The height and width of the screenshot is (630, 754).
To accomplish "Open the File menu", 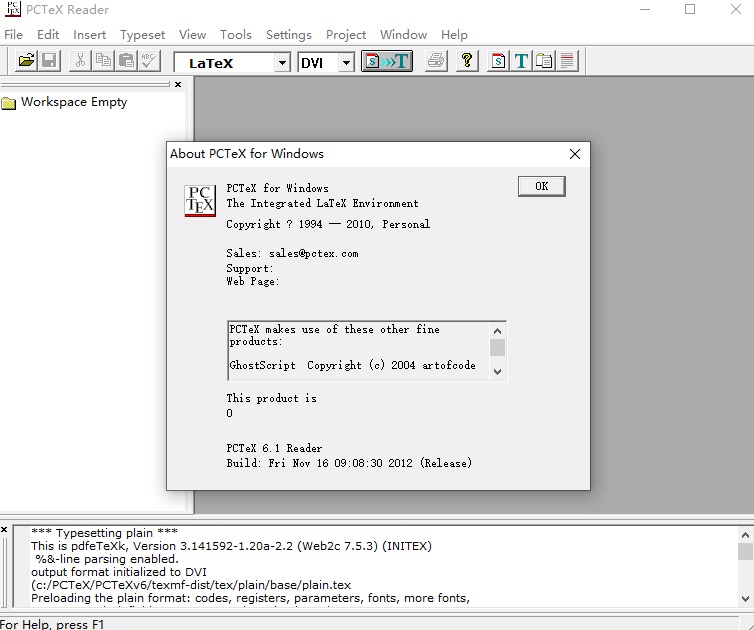I will [13, 35].
